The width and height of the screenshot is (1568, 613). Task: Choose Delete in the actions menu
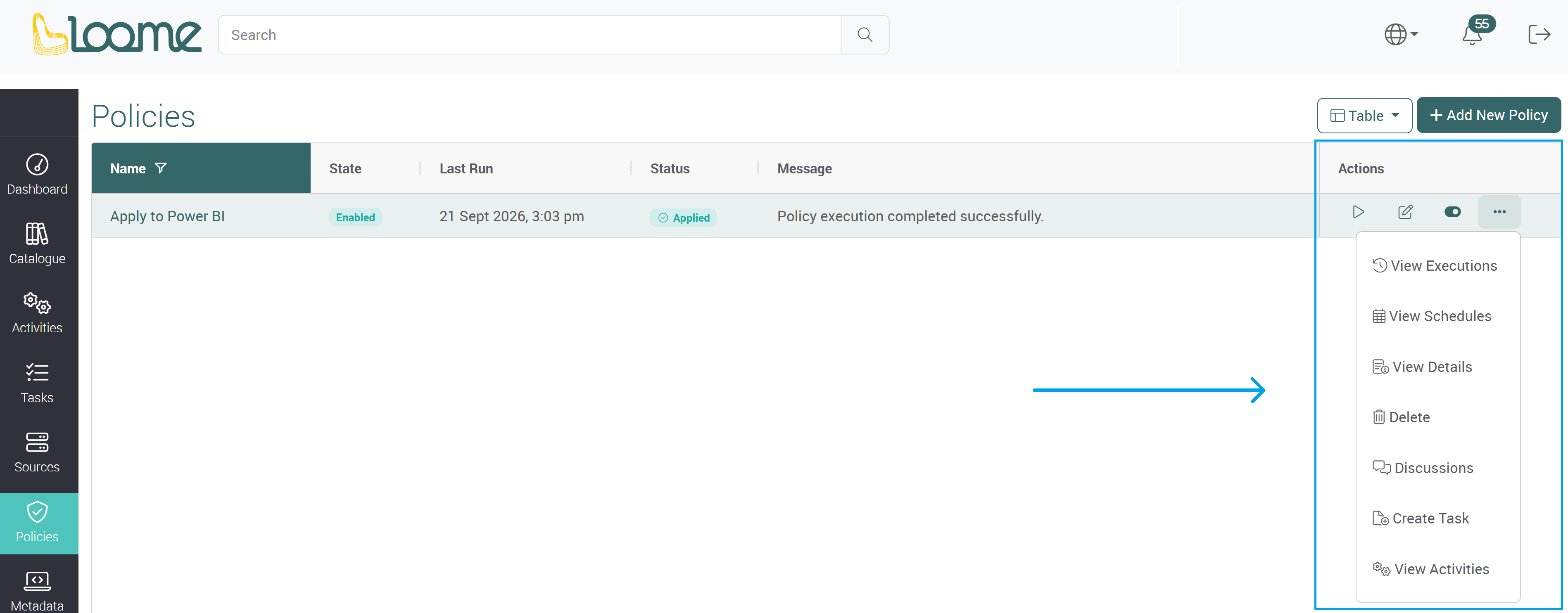coord(1438,417)
